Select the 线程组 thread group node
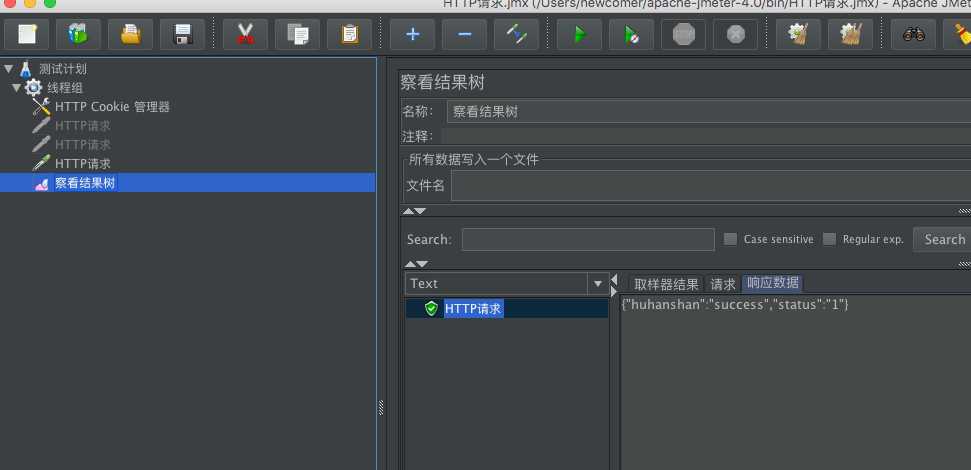 coord(65,88)
